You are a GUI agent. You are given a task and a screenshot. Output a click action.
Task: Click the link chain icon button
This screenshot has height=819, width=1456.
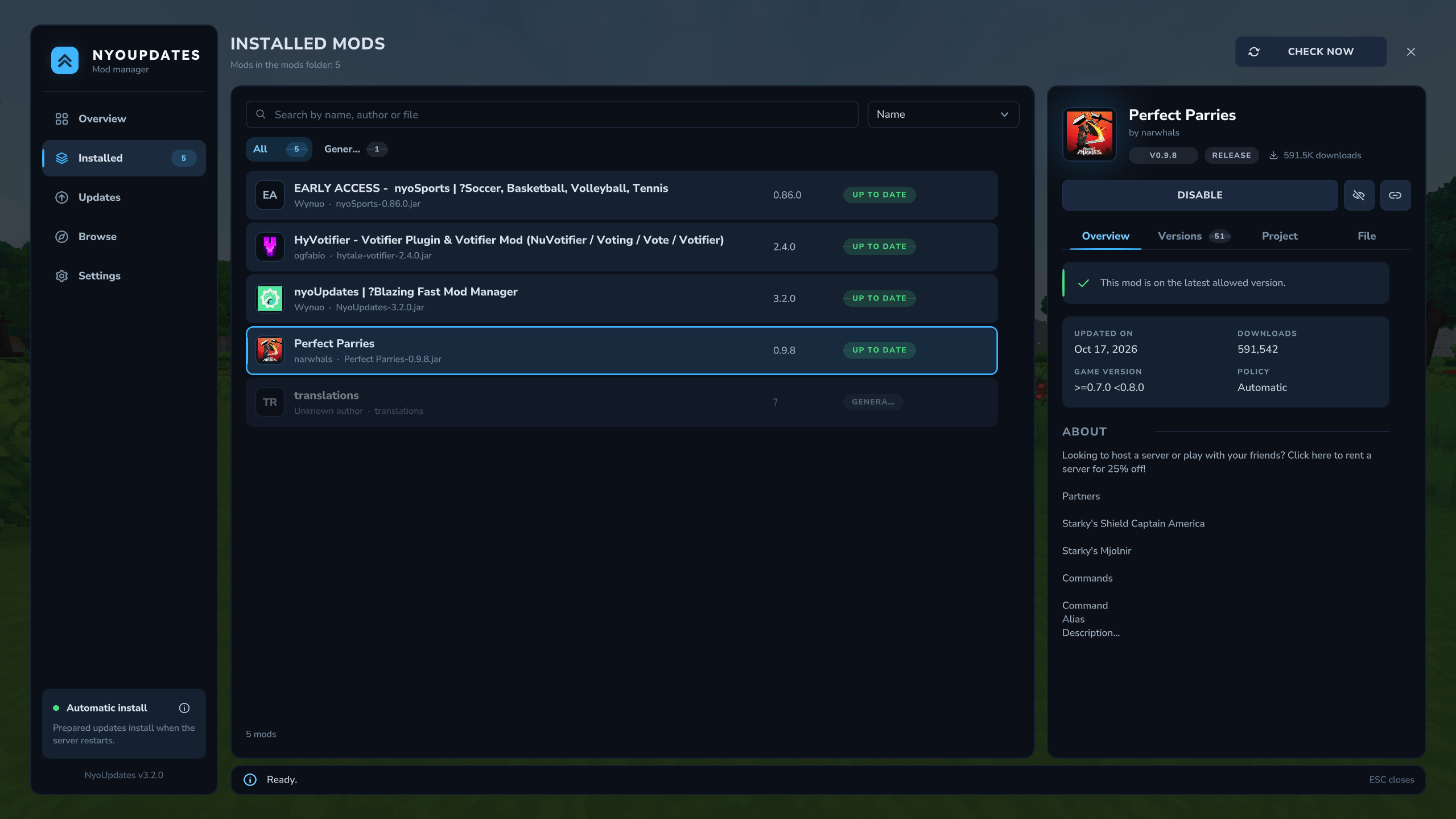pyautogui.click(x=1395, y=195)
